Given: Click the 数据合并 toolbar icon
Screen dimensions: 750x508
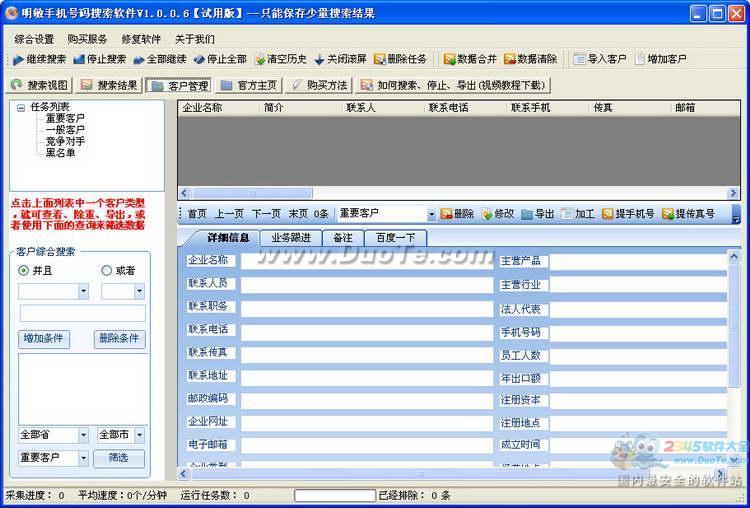Looking at the screenshot, I should click(449, 60).
